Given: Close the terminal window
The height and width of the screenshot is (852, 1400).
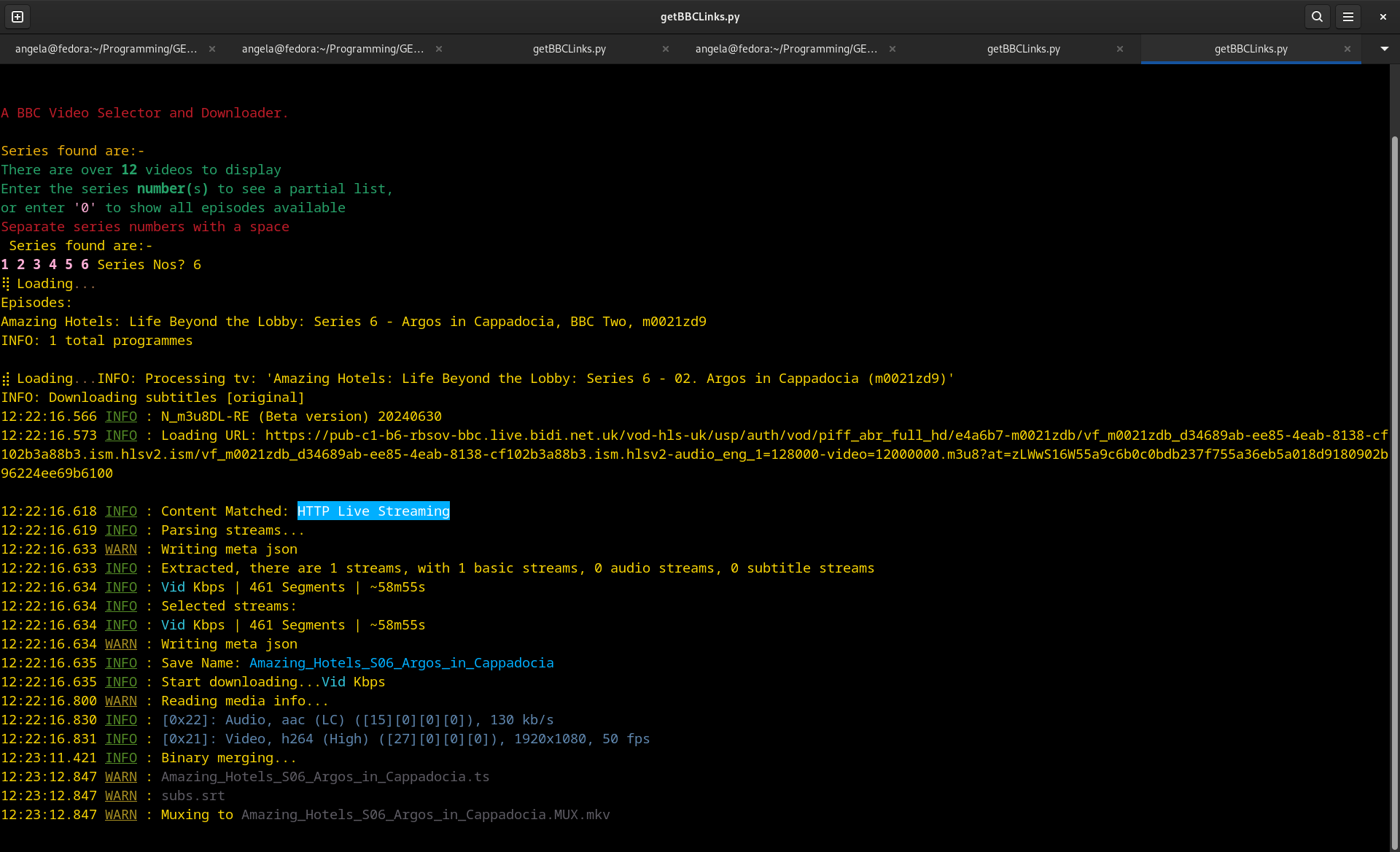Looking at the screenshot, I should [x=1382, y=17].
